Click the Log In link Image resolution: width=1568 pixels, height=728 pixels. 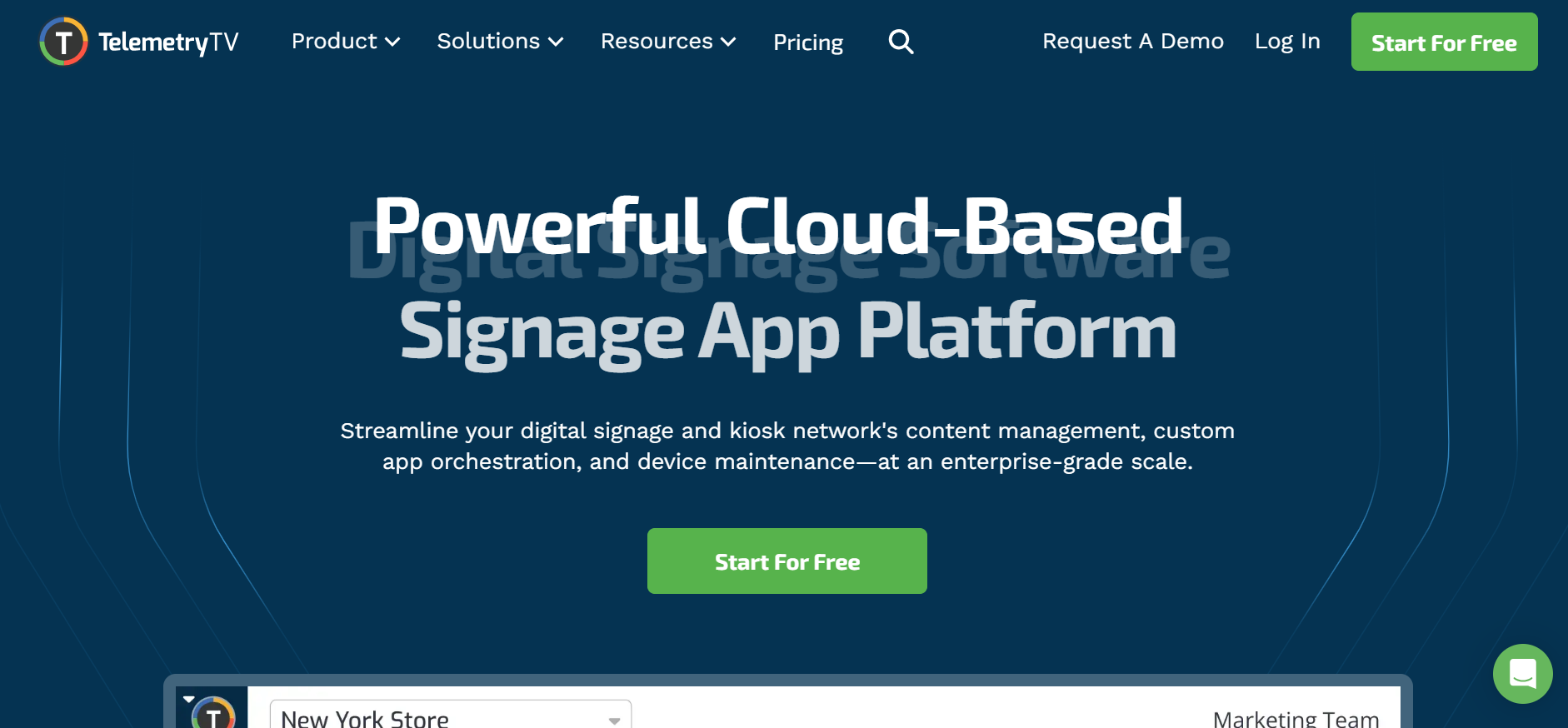[x=1287, y=42]
